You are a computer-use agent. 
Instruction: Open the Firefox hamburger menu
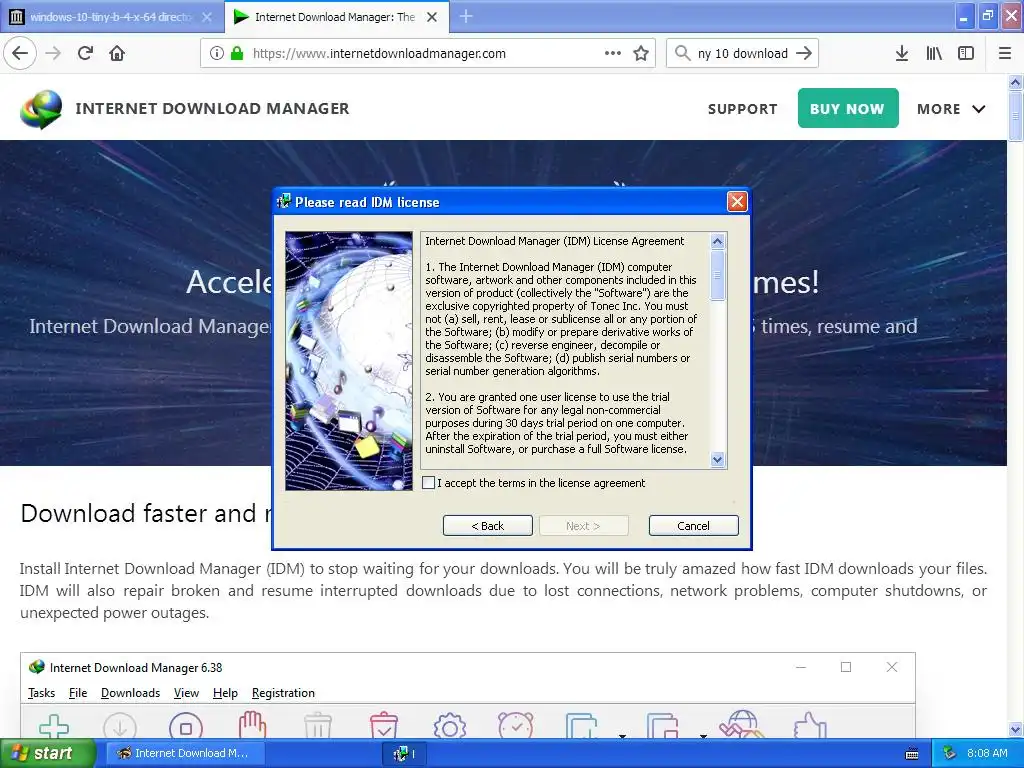click(x=1005, y=53)
